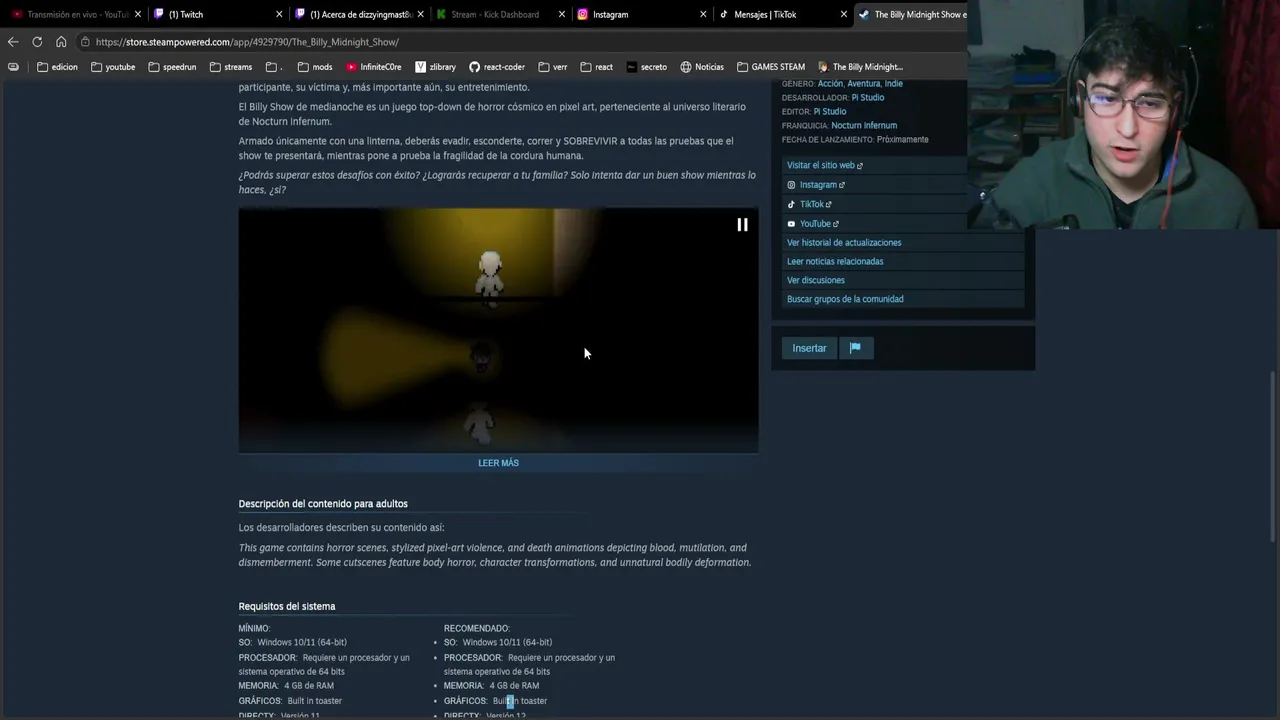This screenshot has width=1280, height=720.
Task: Click the Acción genre link
Action: click(x=830, y=84)
